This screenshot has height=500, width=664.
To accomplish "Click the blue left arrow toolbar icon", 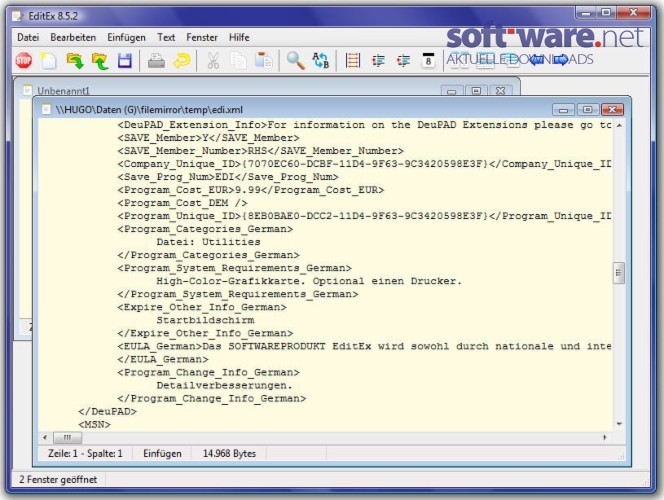I will (536, 60).
